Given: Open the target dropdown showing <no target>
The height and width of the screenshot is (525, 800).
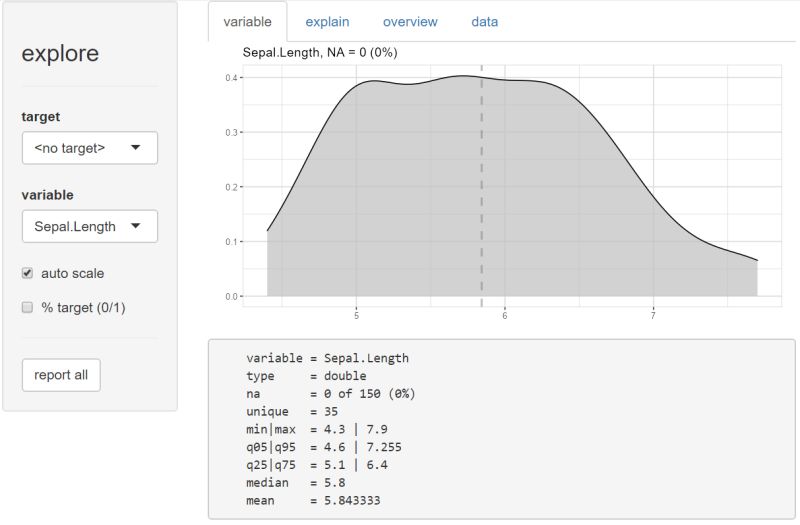Looking at the screenshot, I should 90,148.
